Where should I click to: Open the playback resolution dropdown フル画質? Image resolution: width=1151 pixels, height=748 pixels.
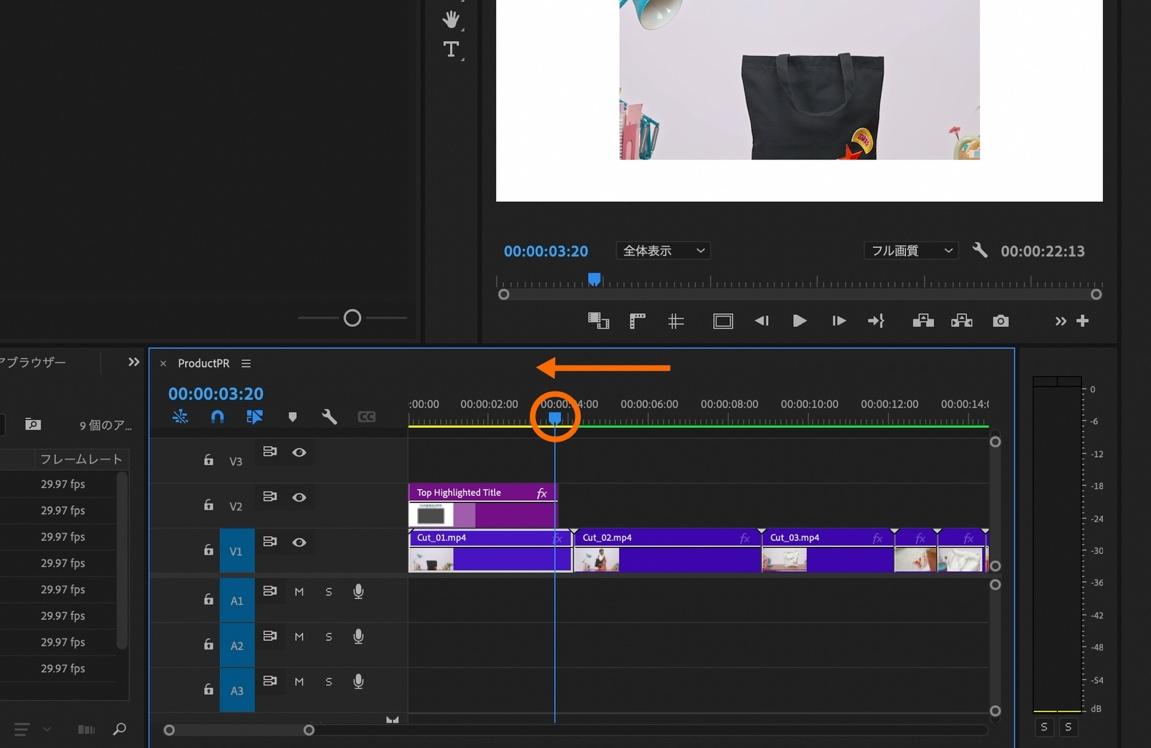click(x=911, y=250)
